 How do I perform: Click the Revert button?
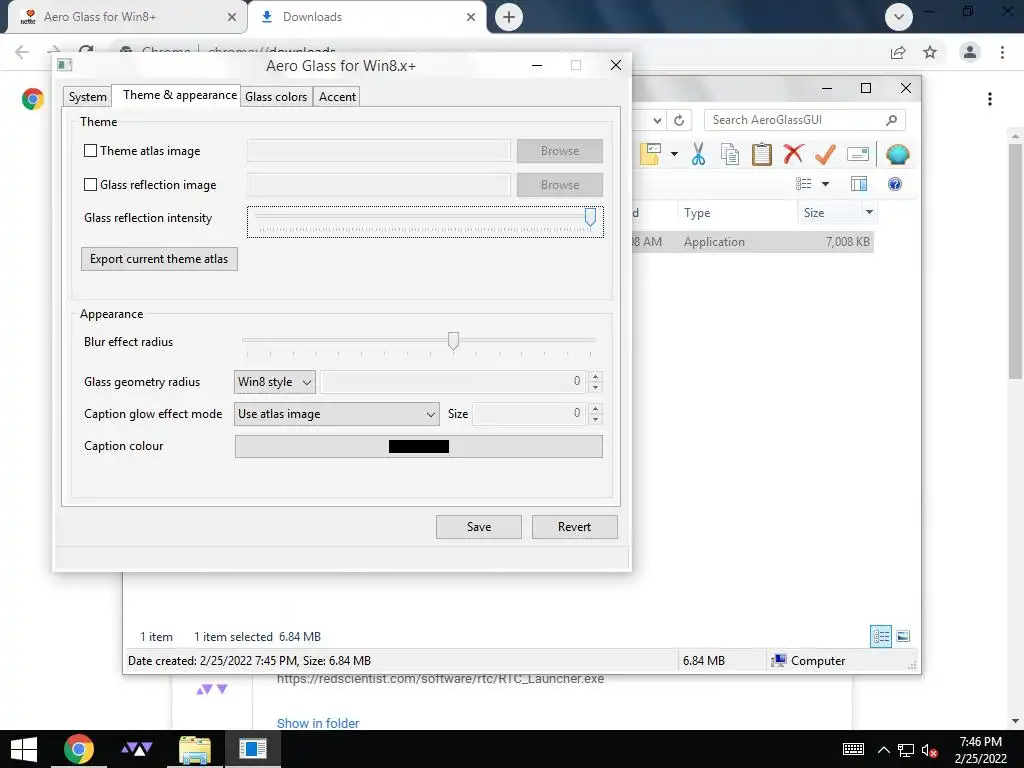(575, 527)
